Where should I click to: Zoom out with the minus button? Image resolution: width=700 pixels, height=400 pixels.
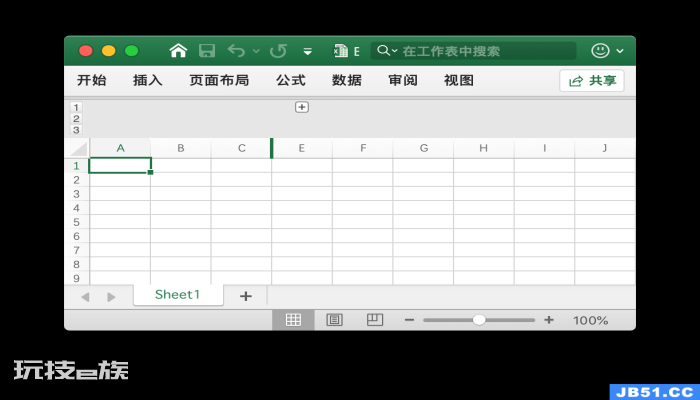409,320
